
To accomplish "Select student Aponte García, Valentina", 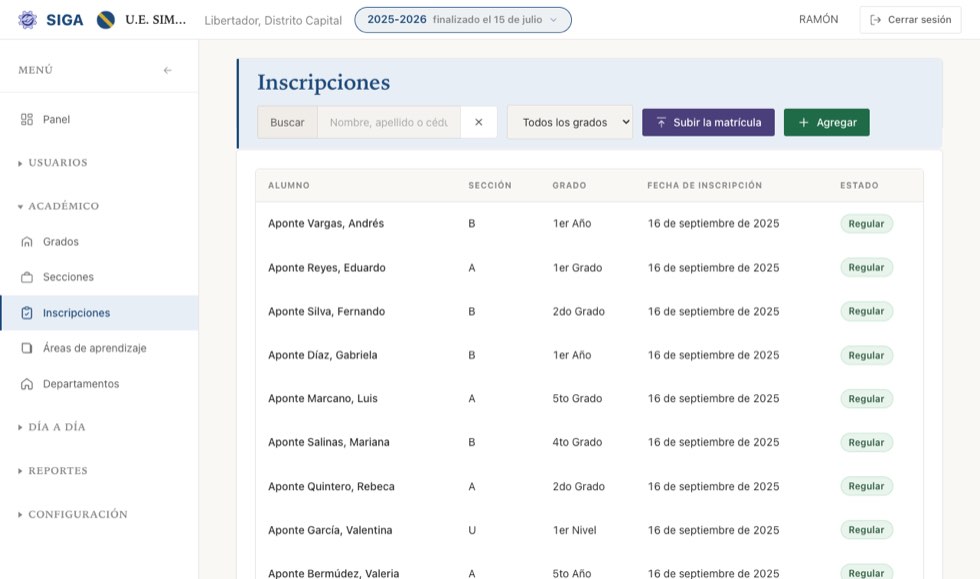I will [330, 530].
